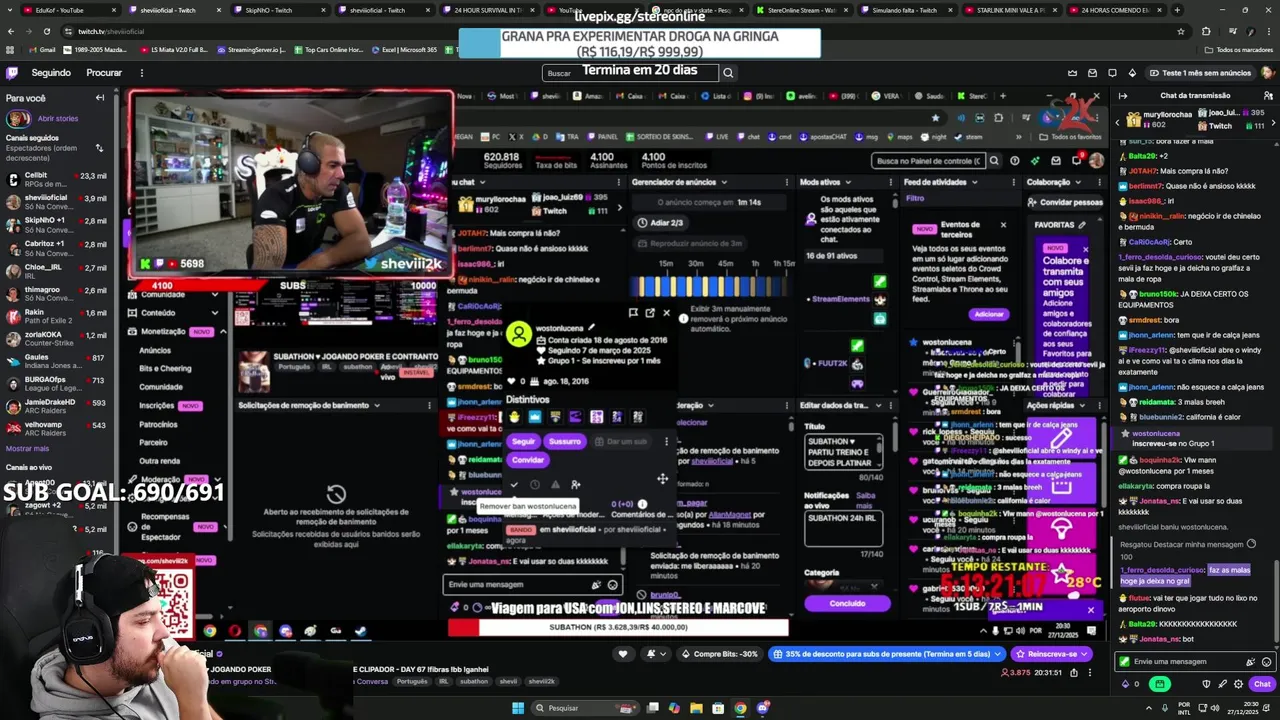
Task: Bookmark this page with the star icon
Action: 1181,31
